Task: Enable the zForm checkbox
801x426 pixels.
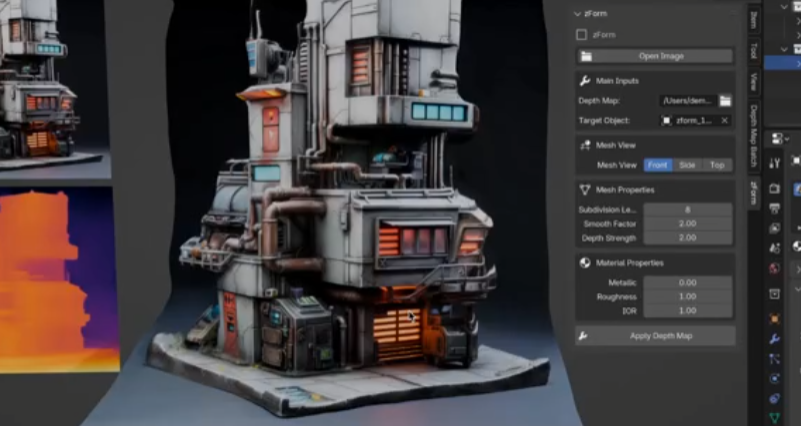Action: coord(582,34)
